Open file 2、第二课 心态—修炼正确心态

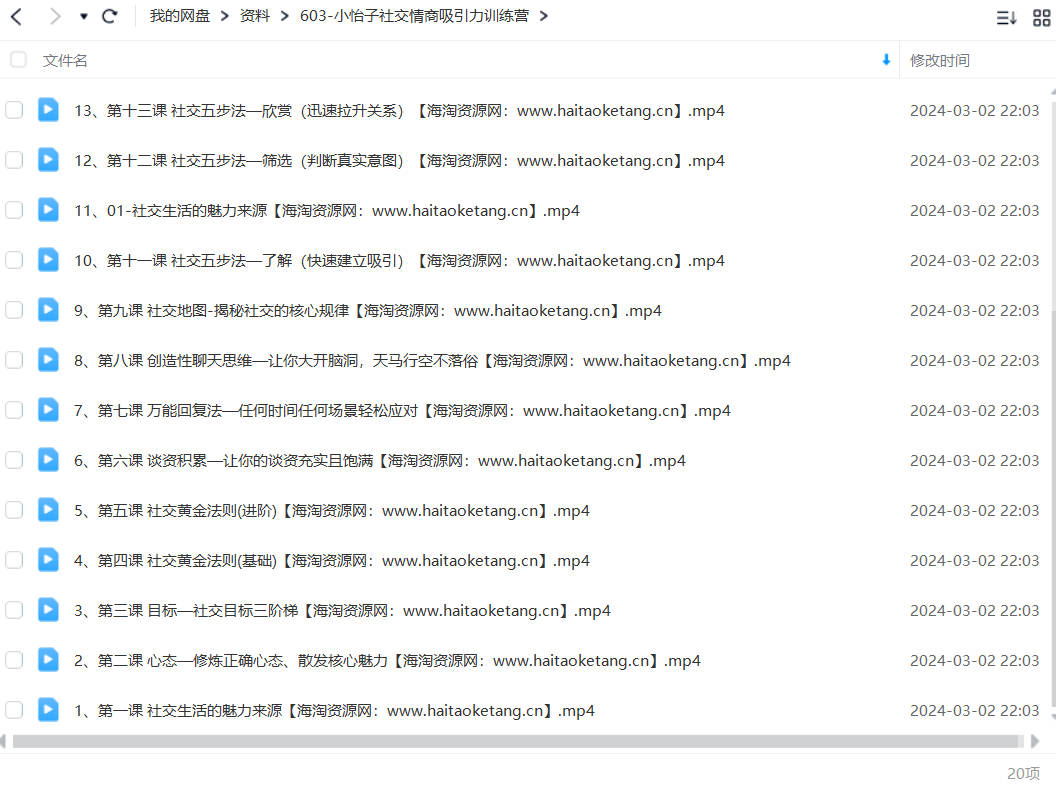(x=387, y=660)
